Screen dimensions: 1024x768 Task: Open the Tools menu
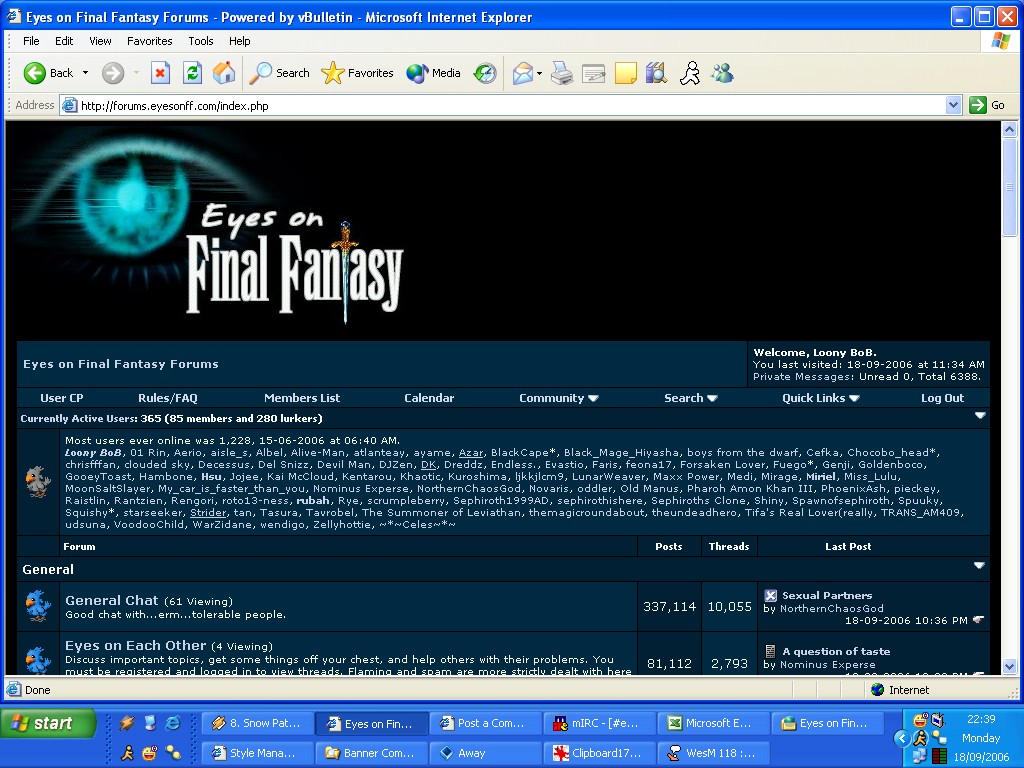(200, 41)
